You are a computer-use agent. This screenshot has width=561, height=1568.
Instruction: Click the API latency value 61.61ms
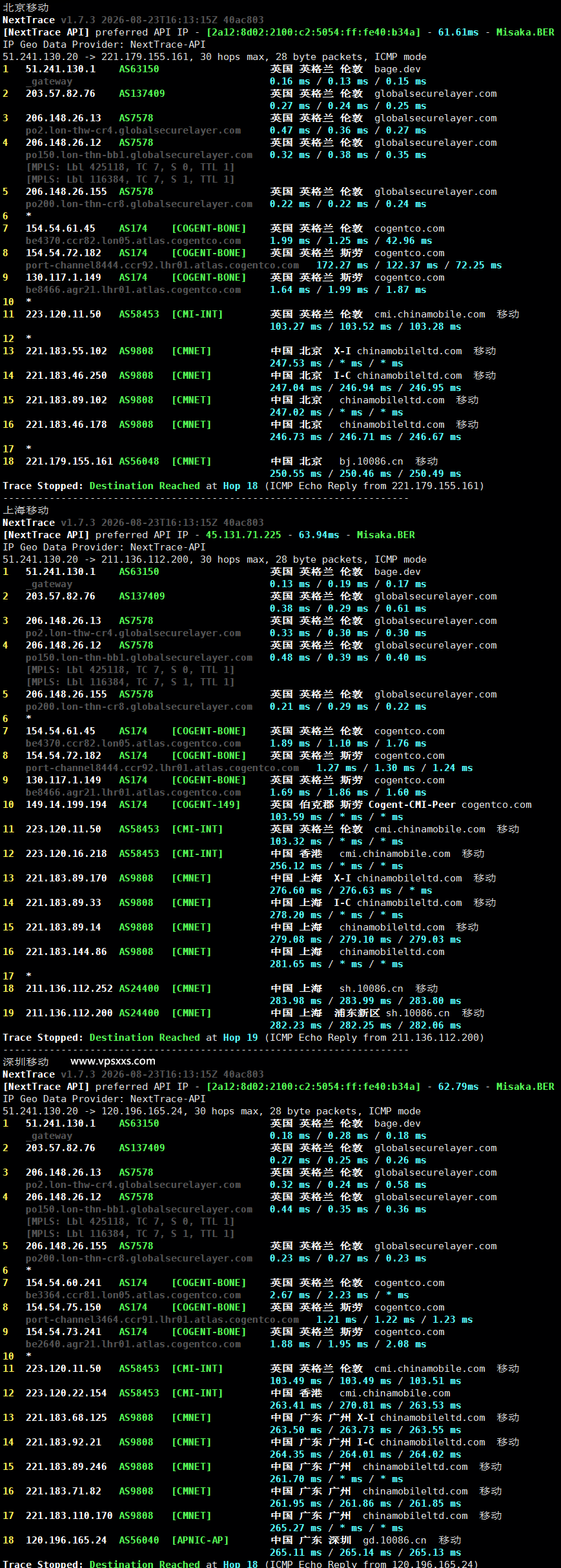[458, 32]
